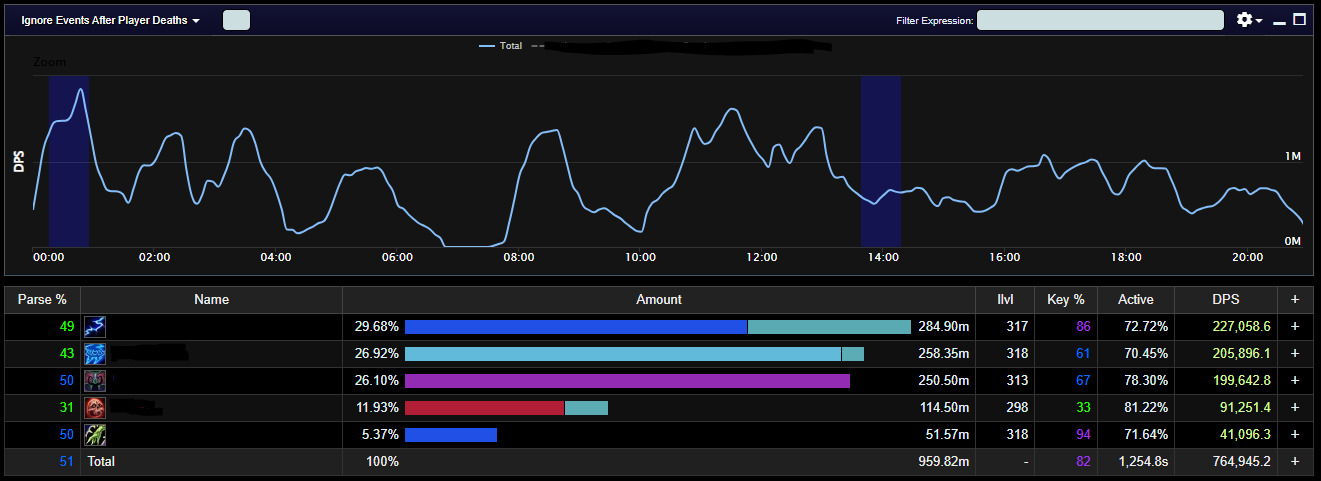
Task: Open the settings gear menu
Action: pyautogui.click(x=1249, y=20)
